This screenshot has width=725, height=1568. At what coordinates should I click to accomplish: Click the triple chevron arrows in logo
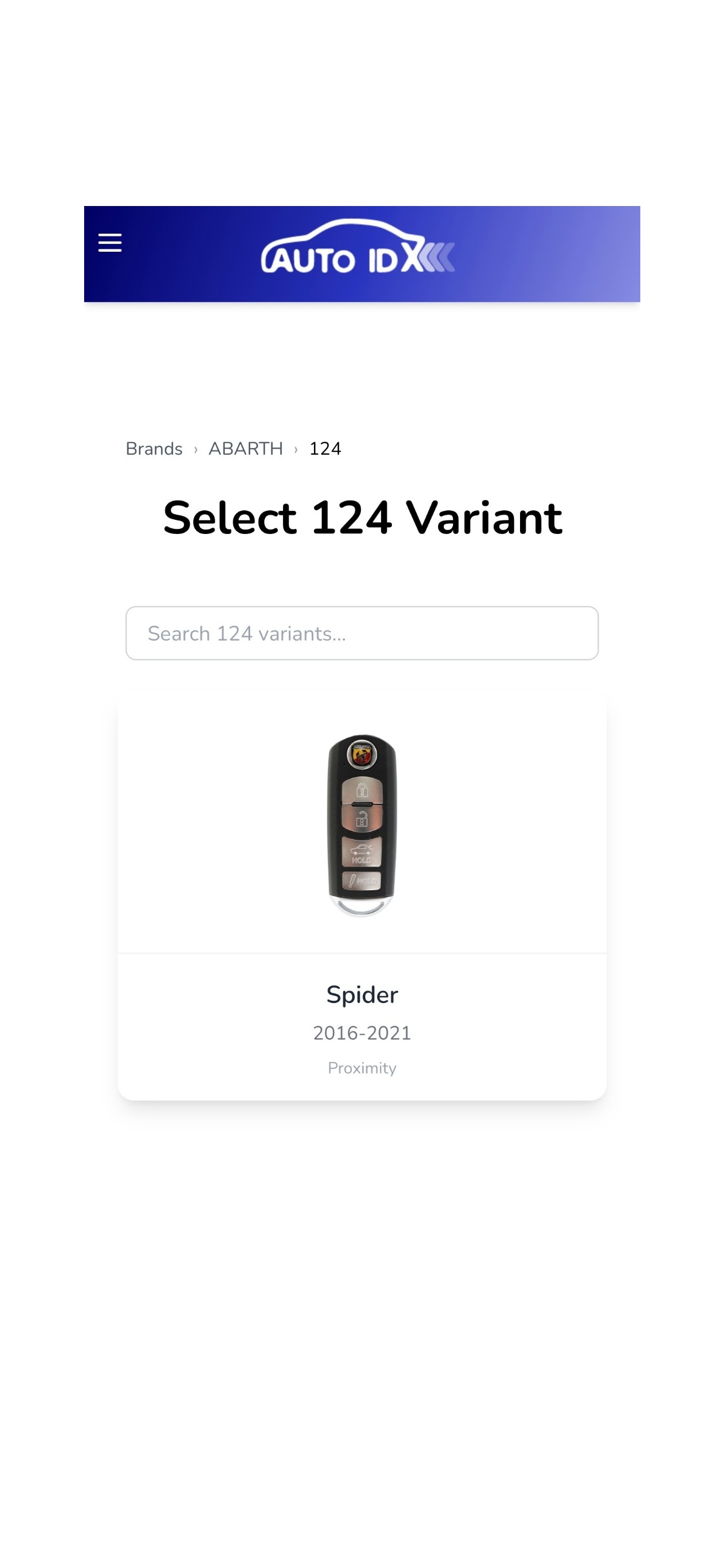tap(437, 257)
